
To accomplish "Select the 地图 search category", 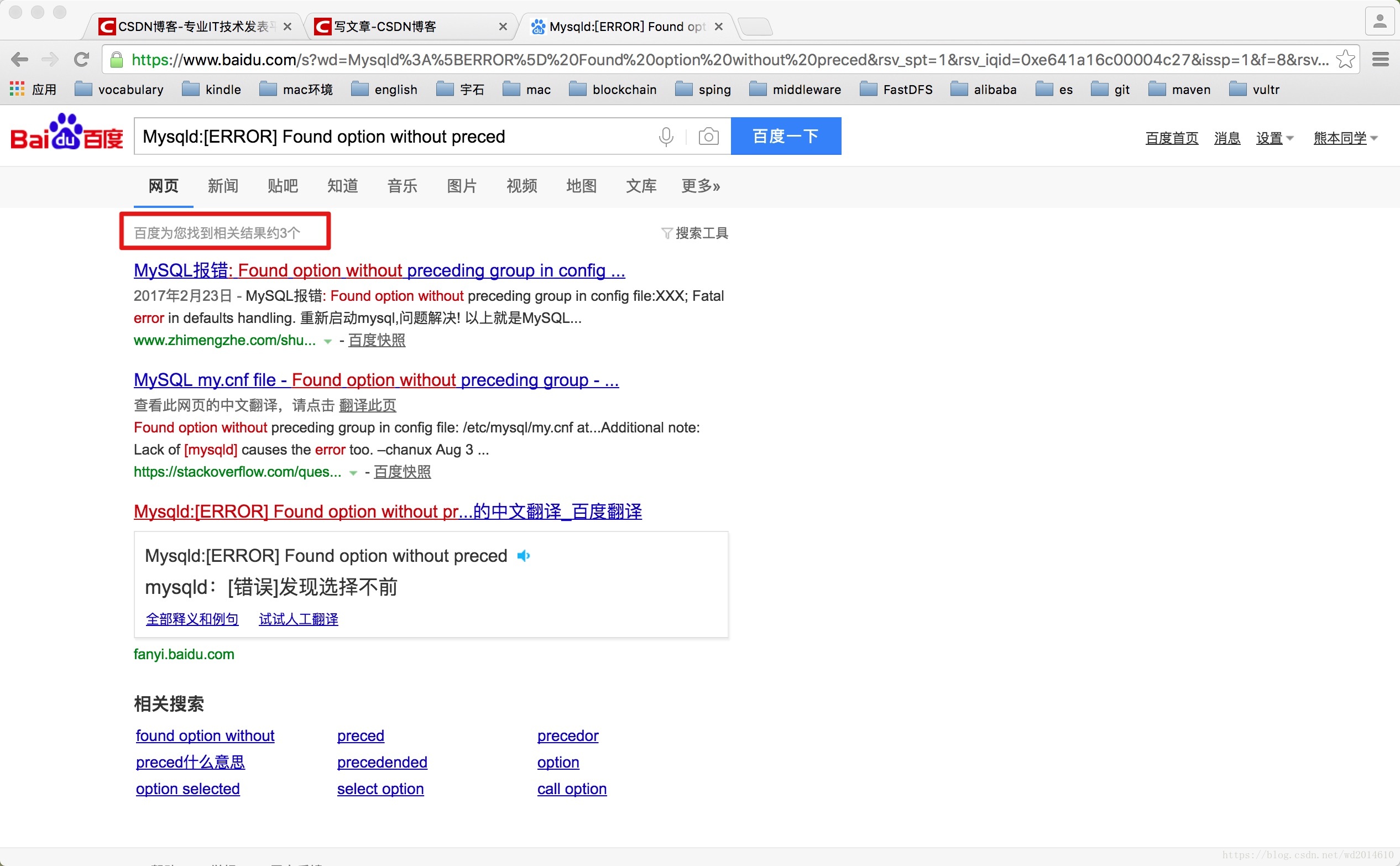I will coord(581,186).
